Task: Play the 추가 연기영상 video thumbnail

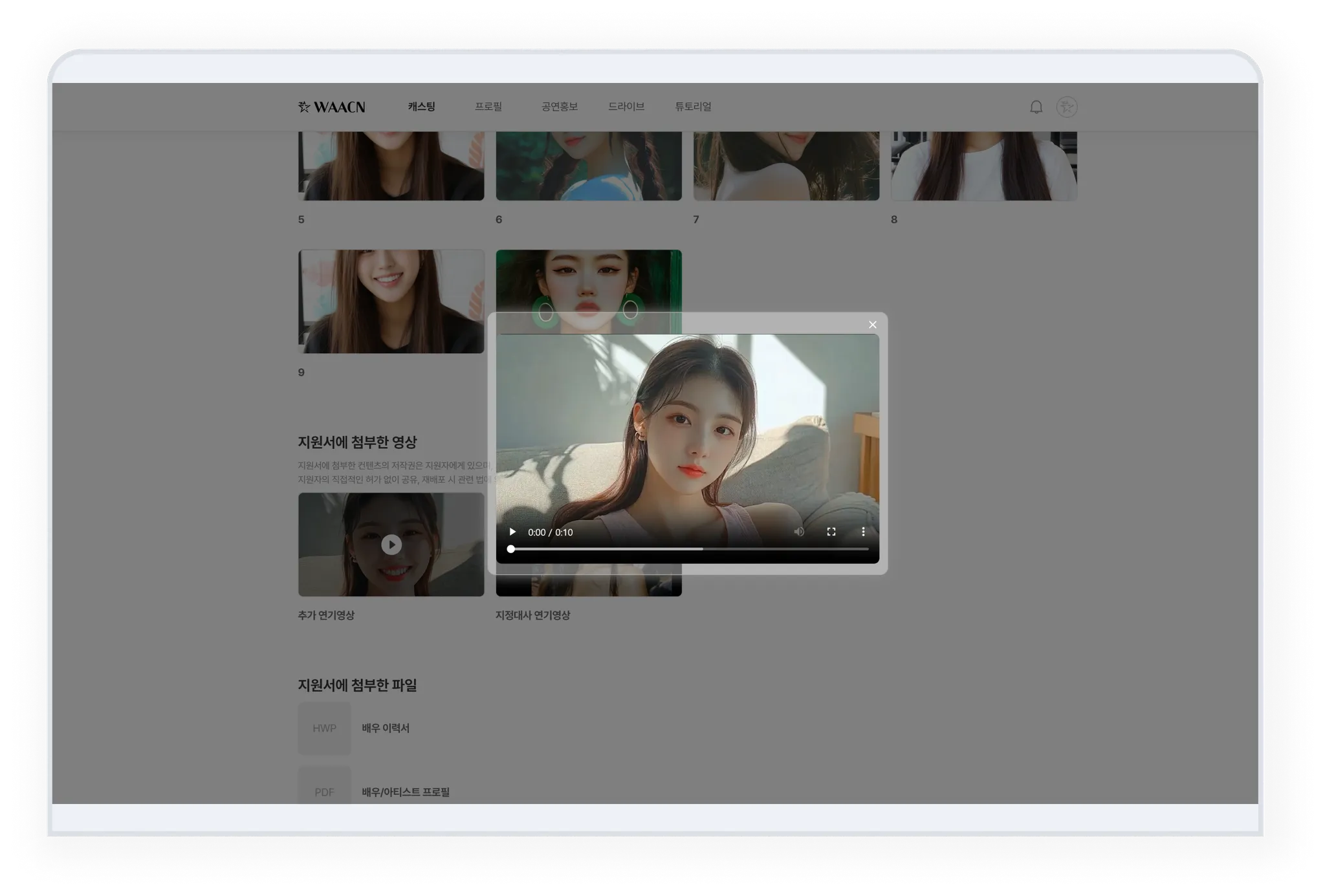Action: pyautogui.click(x=391, y=545)
